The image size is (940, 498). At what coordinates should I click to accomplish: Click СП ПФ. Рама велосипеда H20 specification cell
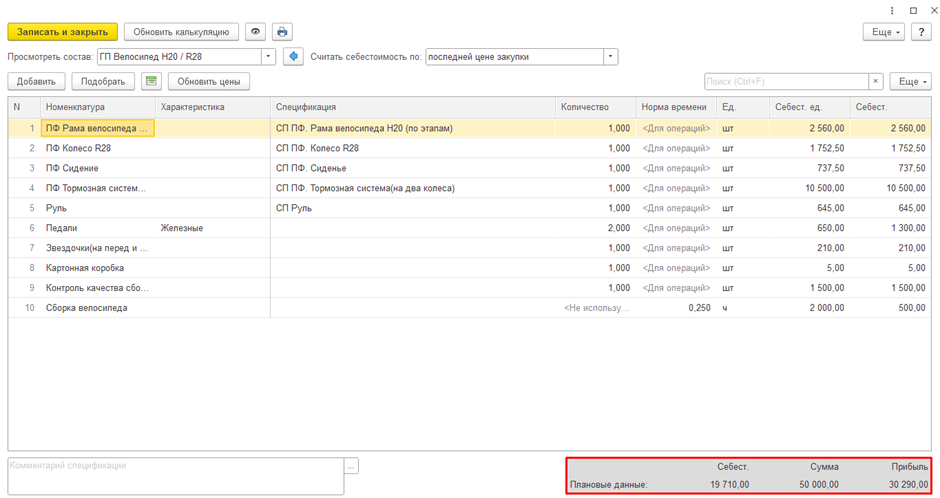[412, 128]
